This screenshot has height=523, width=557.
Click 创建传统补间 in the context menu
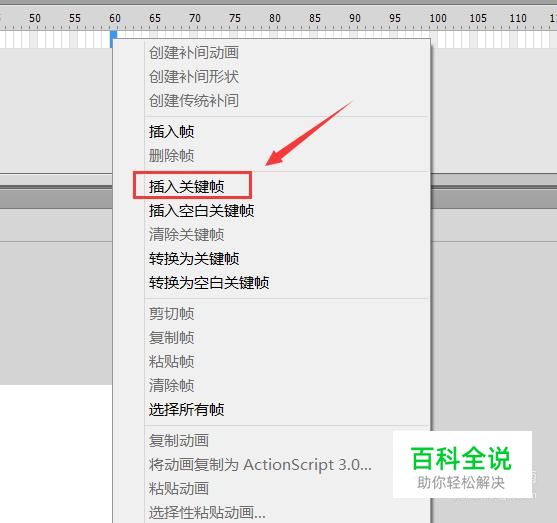click(x=194, y=101)
